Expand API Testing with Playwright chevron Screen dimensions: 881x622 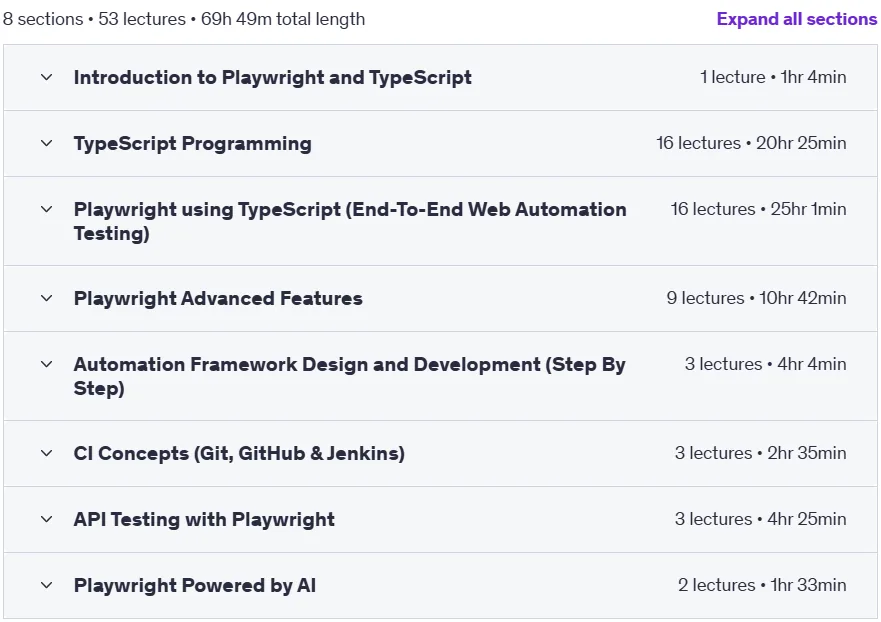pyautogui.click(x=47, y=519)
